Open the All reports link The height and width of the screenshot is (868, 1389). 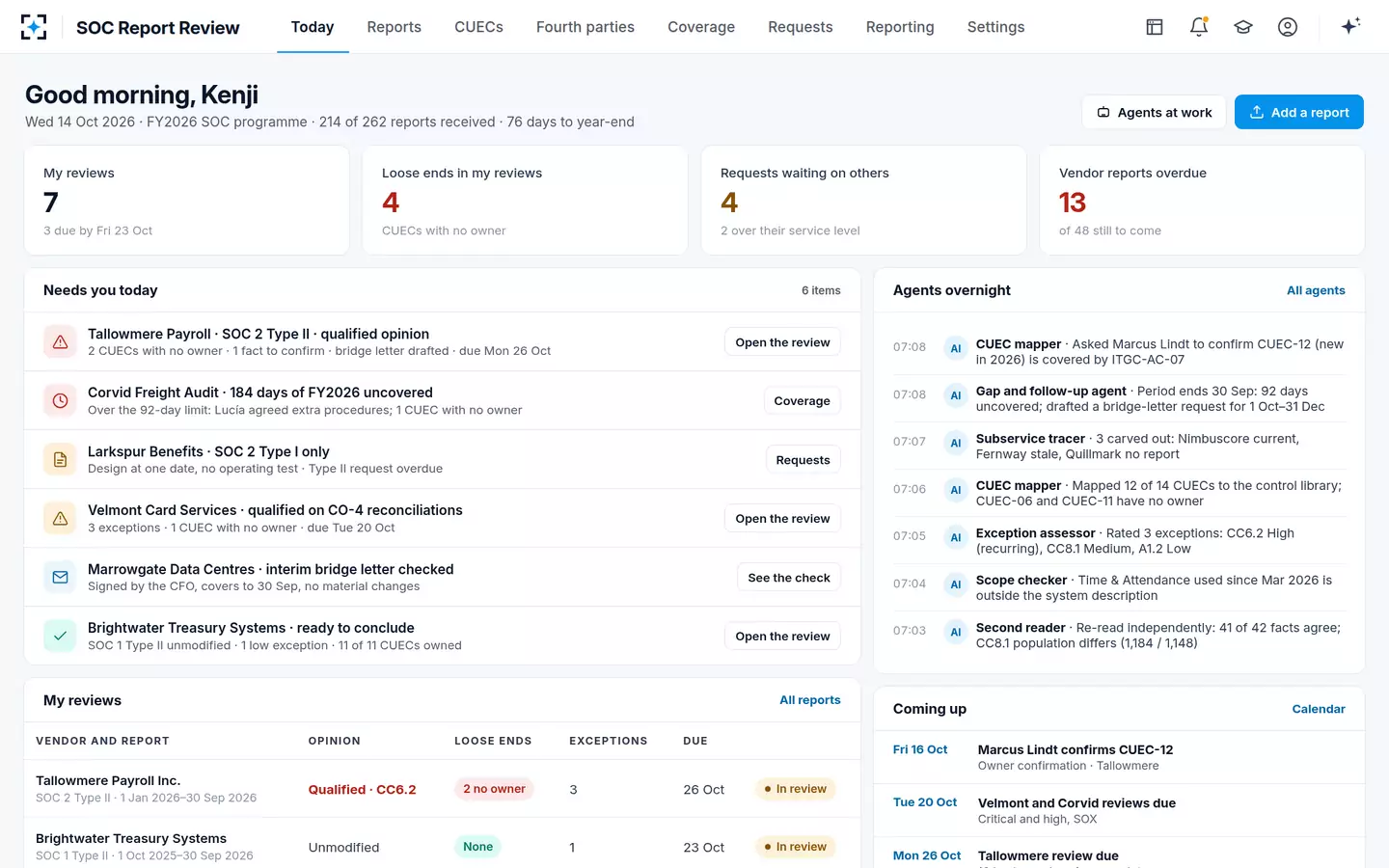click(810, 700)
